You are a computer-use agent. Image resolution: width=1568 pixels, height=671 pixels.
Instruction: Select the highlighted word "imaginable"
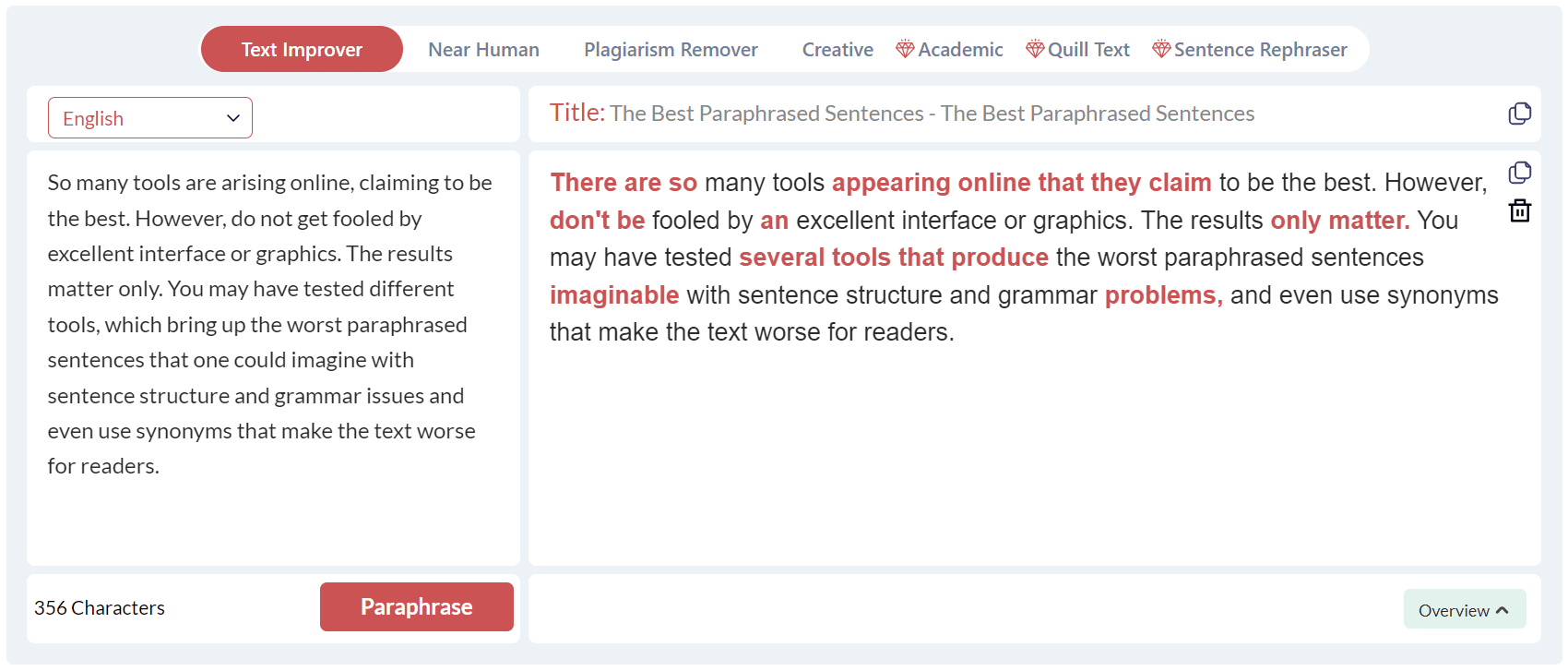pyautogui.click(x=614, y=295)
